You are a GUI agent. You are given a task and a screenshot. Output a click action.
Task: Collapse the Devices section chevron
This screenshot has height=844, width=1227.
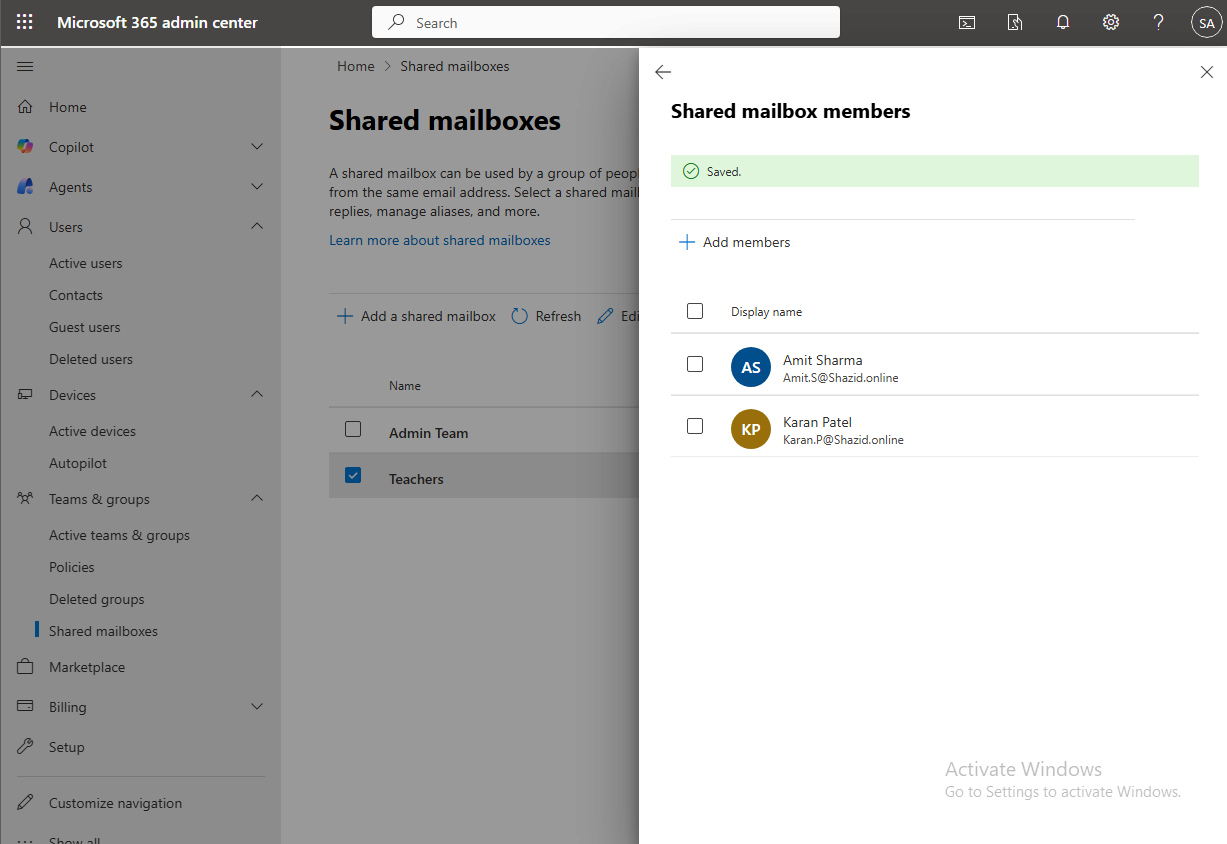[x=257, y=395]
